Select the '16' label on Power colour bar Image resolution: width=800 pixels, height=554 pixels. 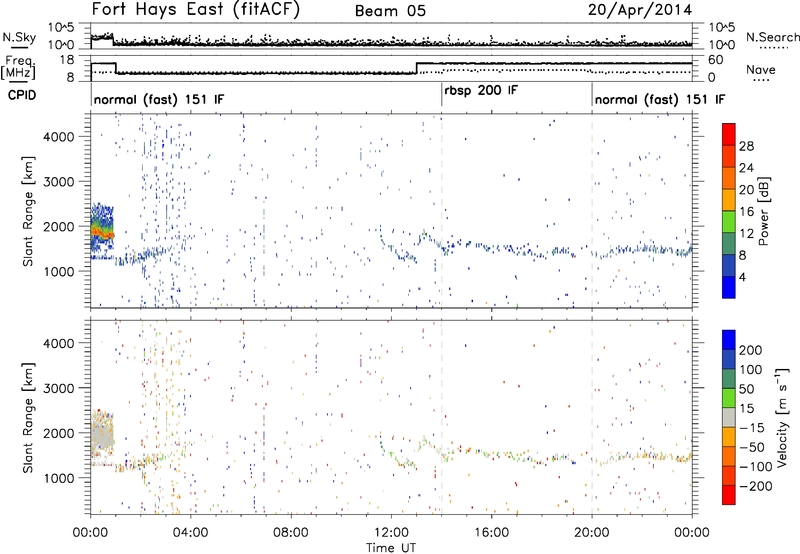pos(746,212)
